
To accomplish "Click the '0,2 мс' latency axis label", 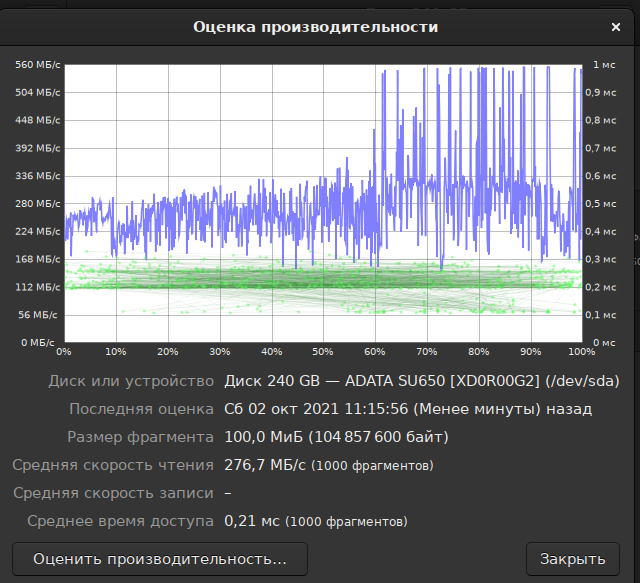I will 600,287.
